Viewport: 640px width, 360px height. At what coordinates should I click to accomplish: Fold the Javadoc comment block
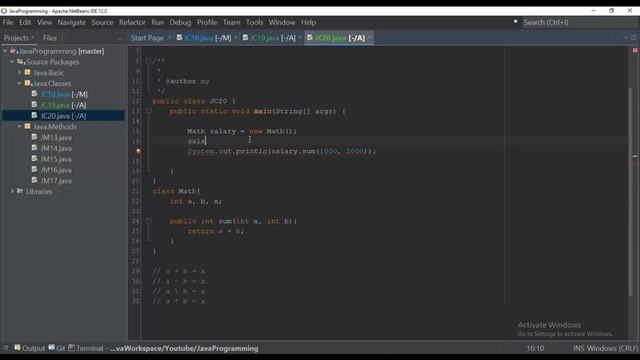click(x=149, y=61)
